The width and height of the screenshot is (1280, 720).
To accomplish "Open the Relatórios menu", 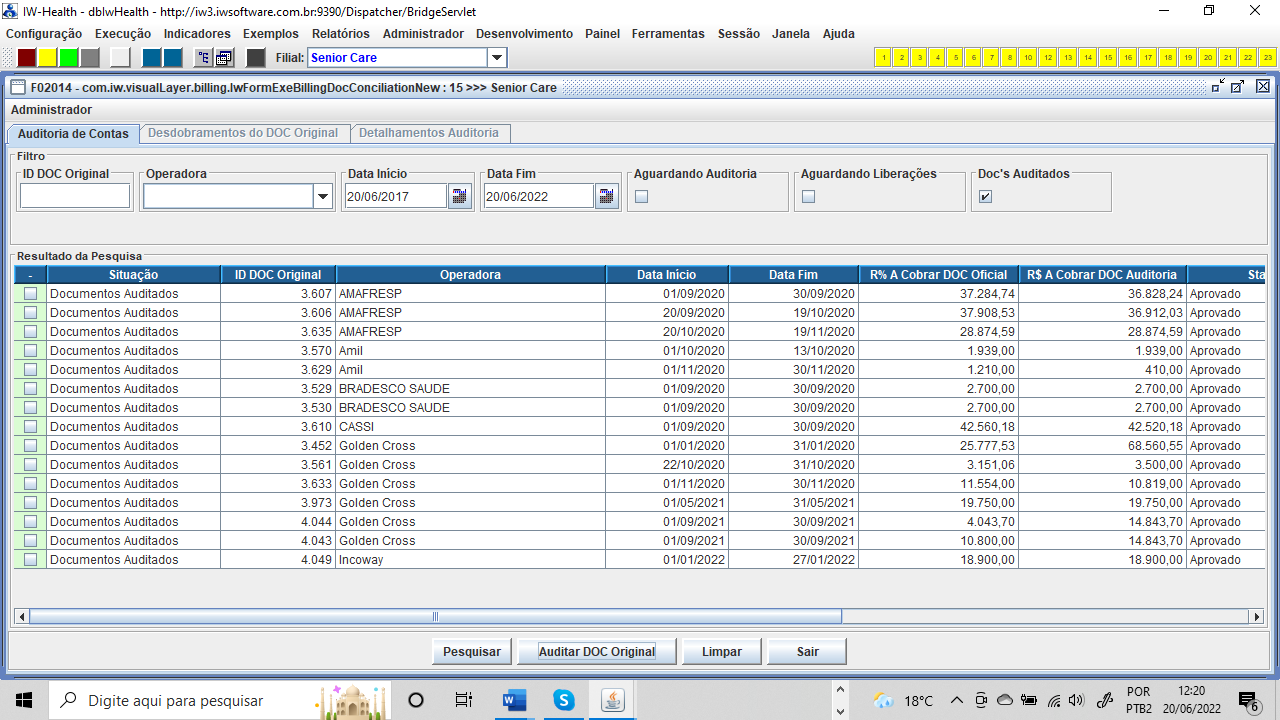I will click(x=340, y=34).
